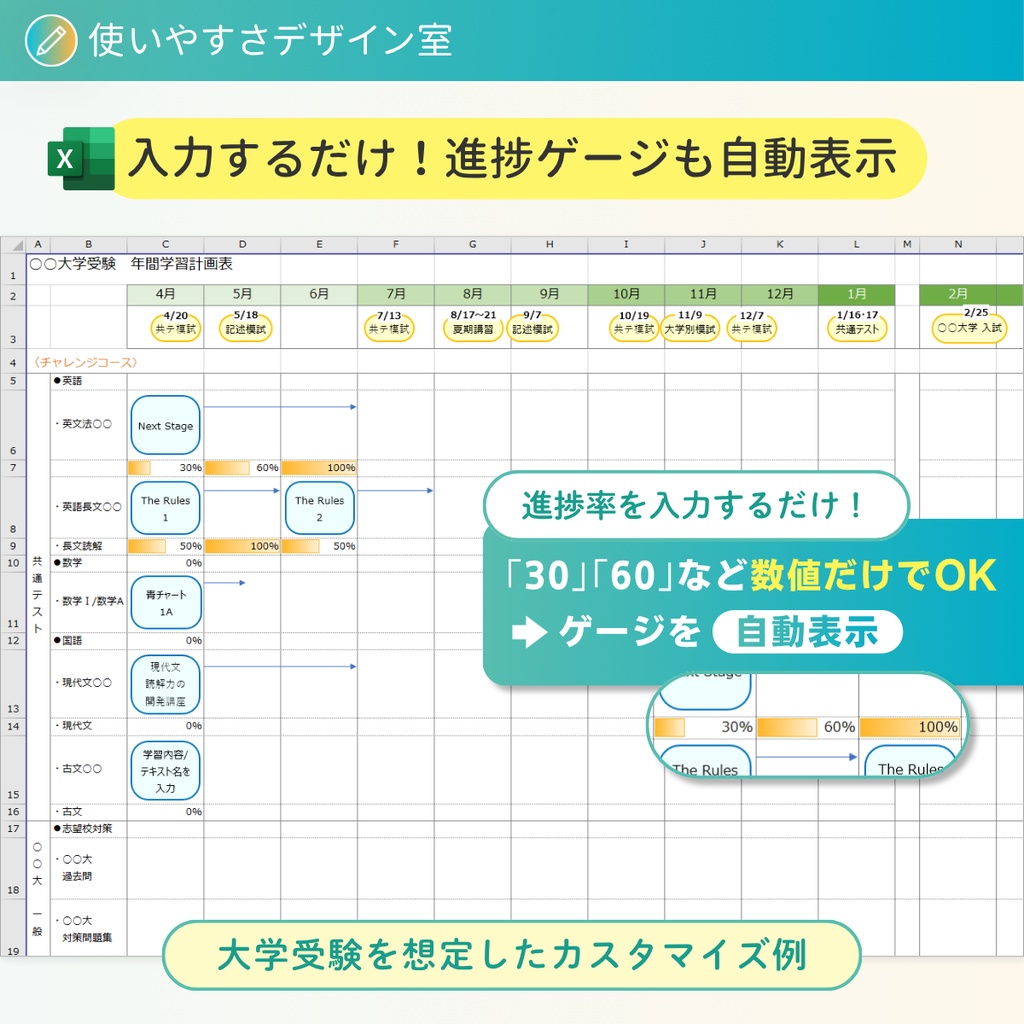Click the ・数学Ⅰ/数学A cell
1024x1024 pixels.
click(89, 601)
